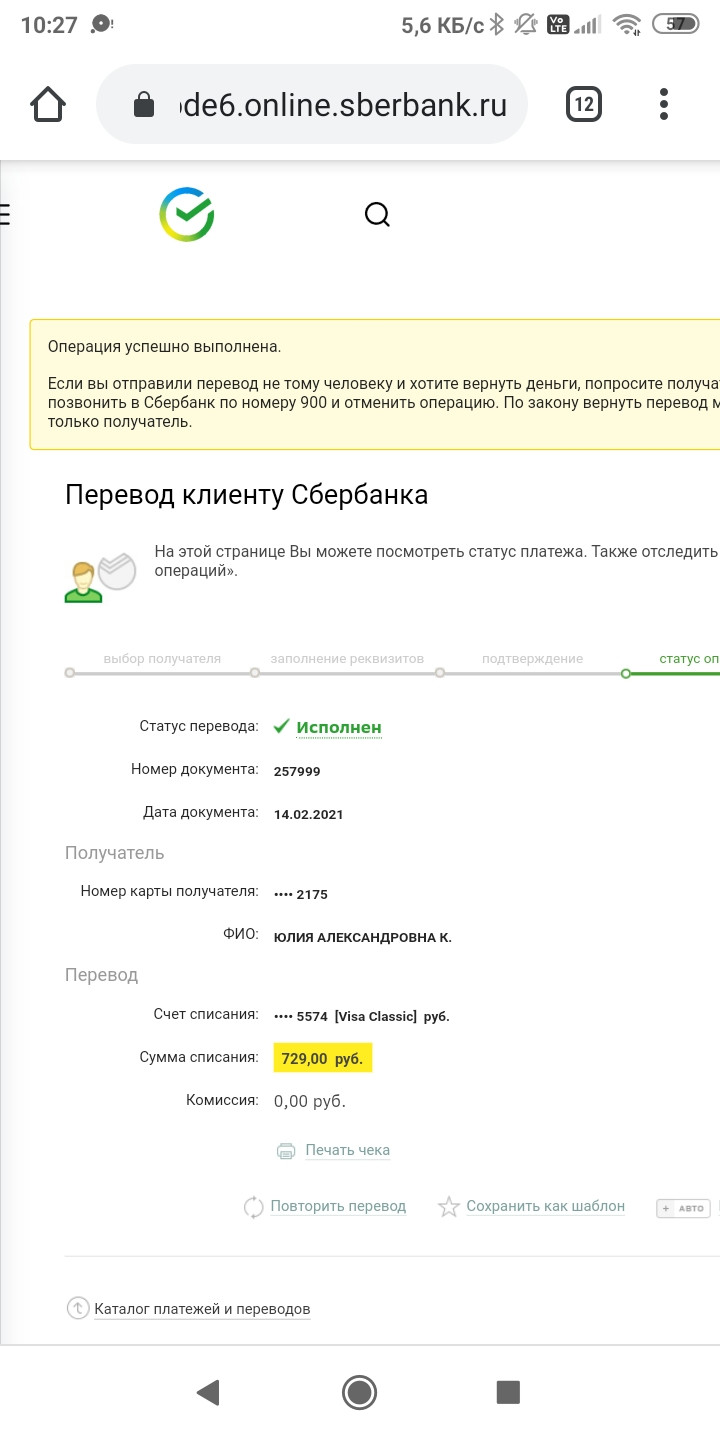Open the Исполнен status link
Viewport: 720px width, 1440px height.
point(339,727)
